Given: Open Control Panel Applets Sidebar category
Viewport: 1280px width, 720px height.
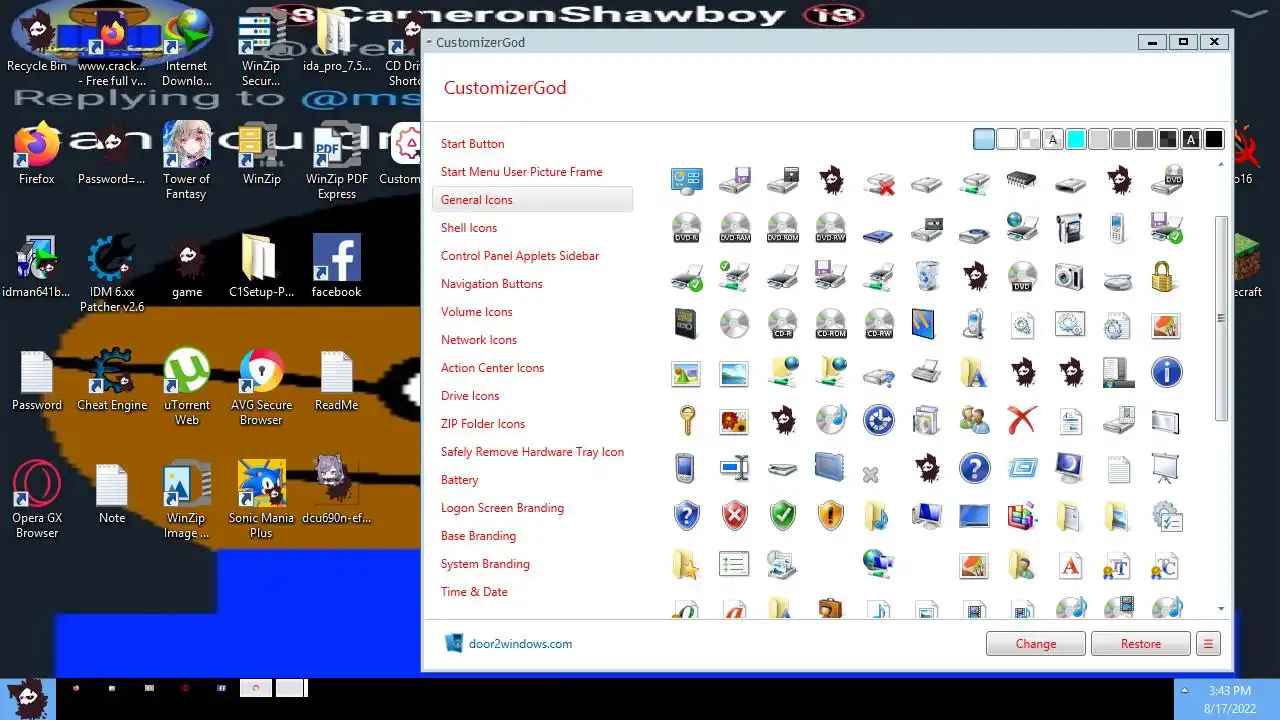Looking at the screenshot, I should (x=520, y=256).
